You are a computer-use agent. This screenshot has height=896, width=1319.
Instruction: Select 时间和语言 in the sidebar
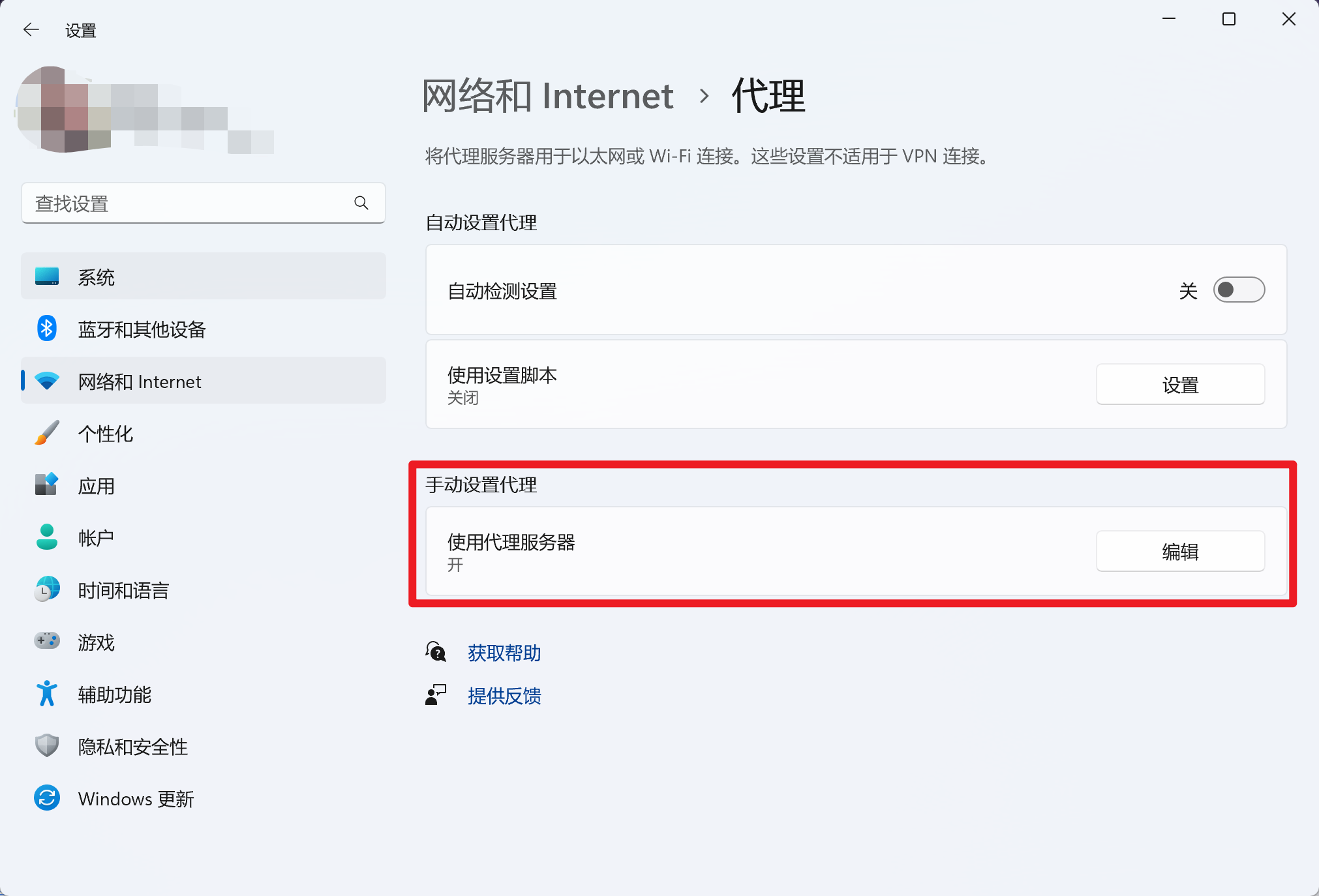[x=204, y=590]
